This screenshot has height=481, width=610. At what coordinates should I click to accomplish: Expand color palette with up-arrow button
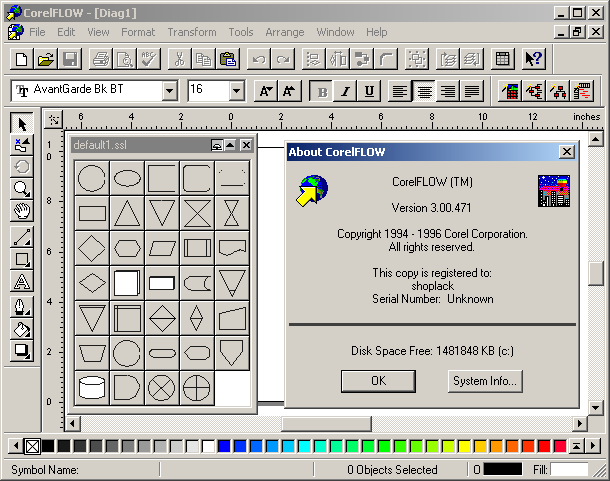pyautogui.click(x=576, y=446)
